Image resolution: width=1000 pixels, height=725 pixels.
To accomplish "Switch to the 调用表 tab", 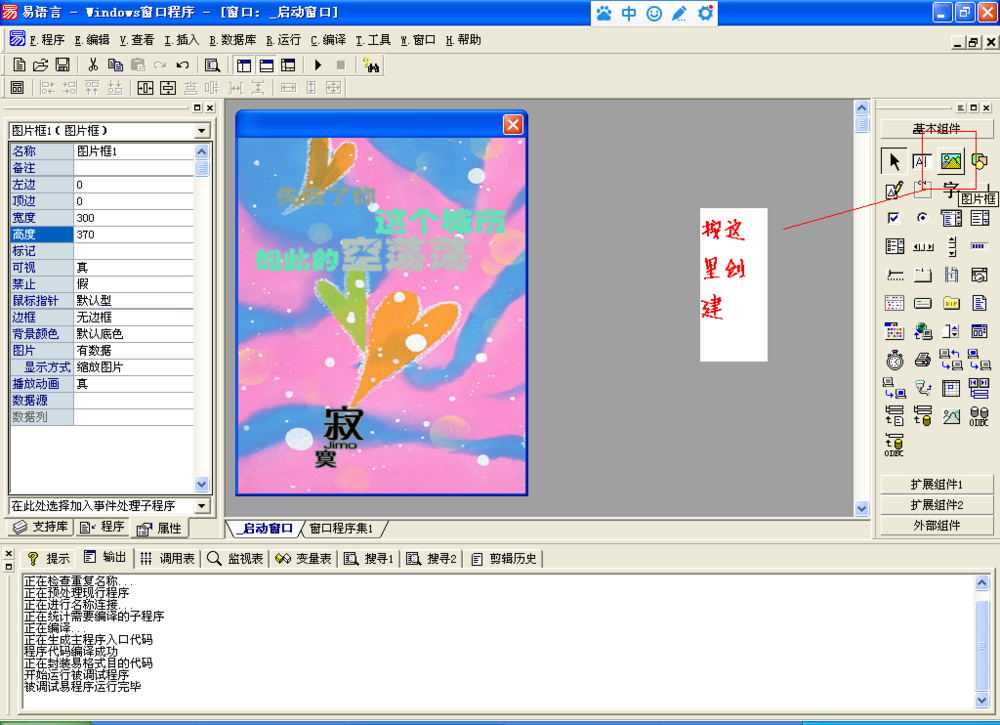I will tap(168, 559).
